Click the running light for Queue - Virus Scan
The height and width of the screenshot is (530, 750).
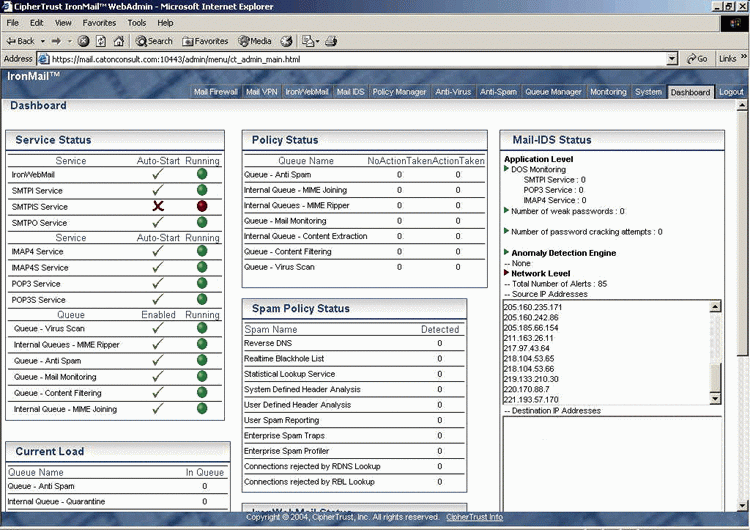click(x=202, y=328)
